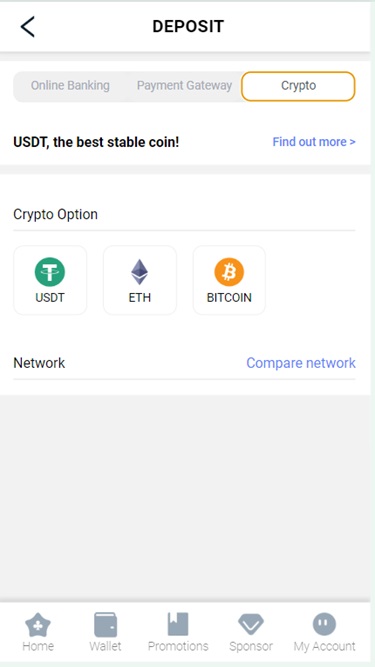Screen dimensions: 375x667
Task: Open the Wallet icon in bottom bar
Action: tap(105, 624)
